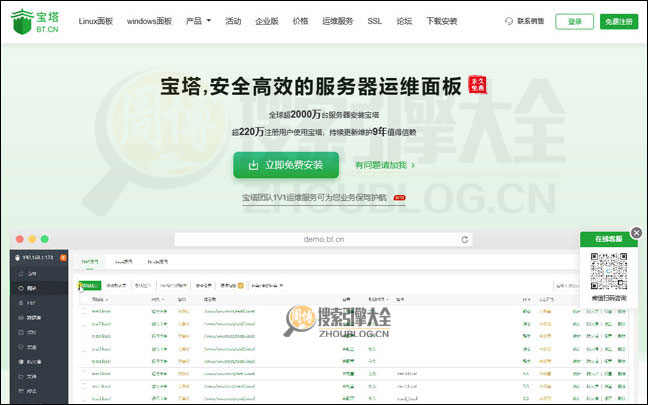648x405 pixels.
Task: Expand the 产品 dropdown menu
Action: tap(198, 21)
